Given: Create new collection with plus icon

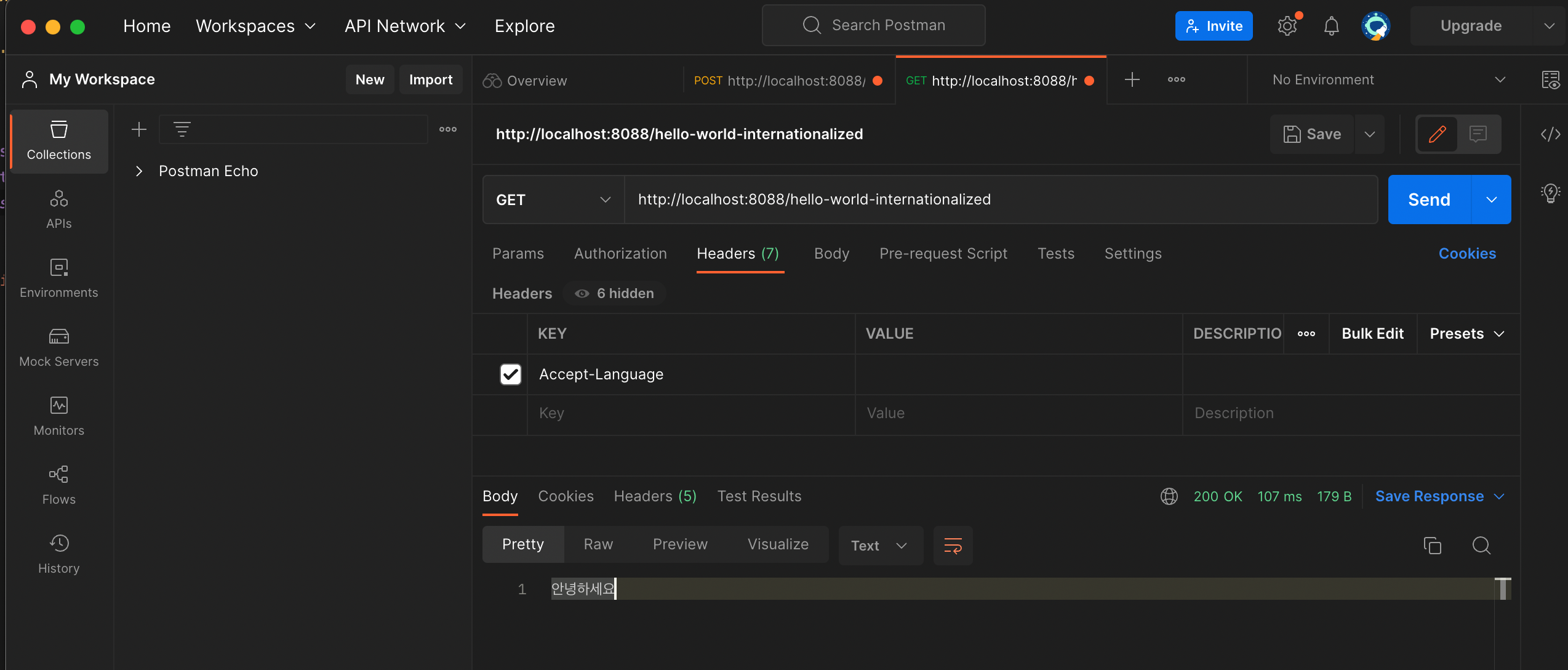Looking at the screenshot, I should 139,129.
